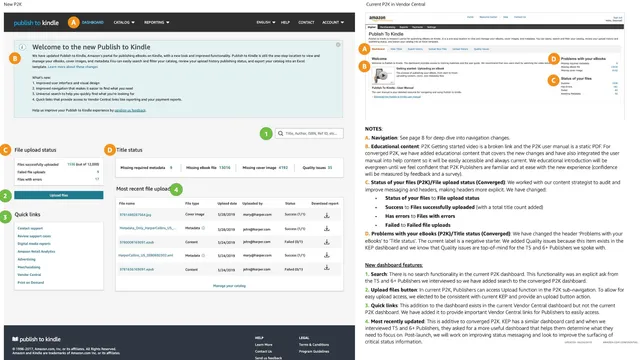This screenshot has width=640, height=360.
Task: Click the Download user manual link in Vendor Central
Action: 397,97
